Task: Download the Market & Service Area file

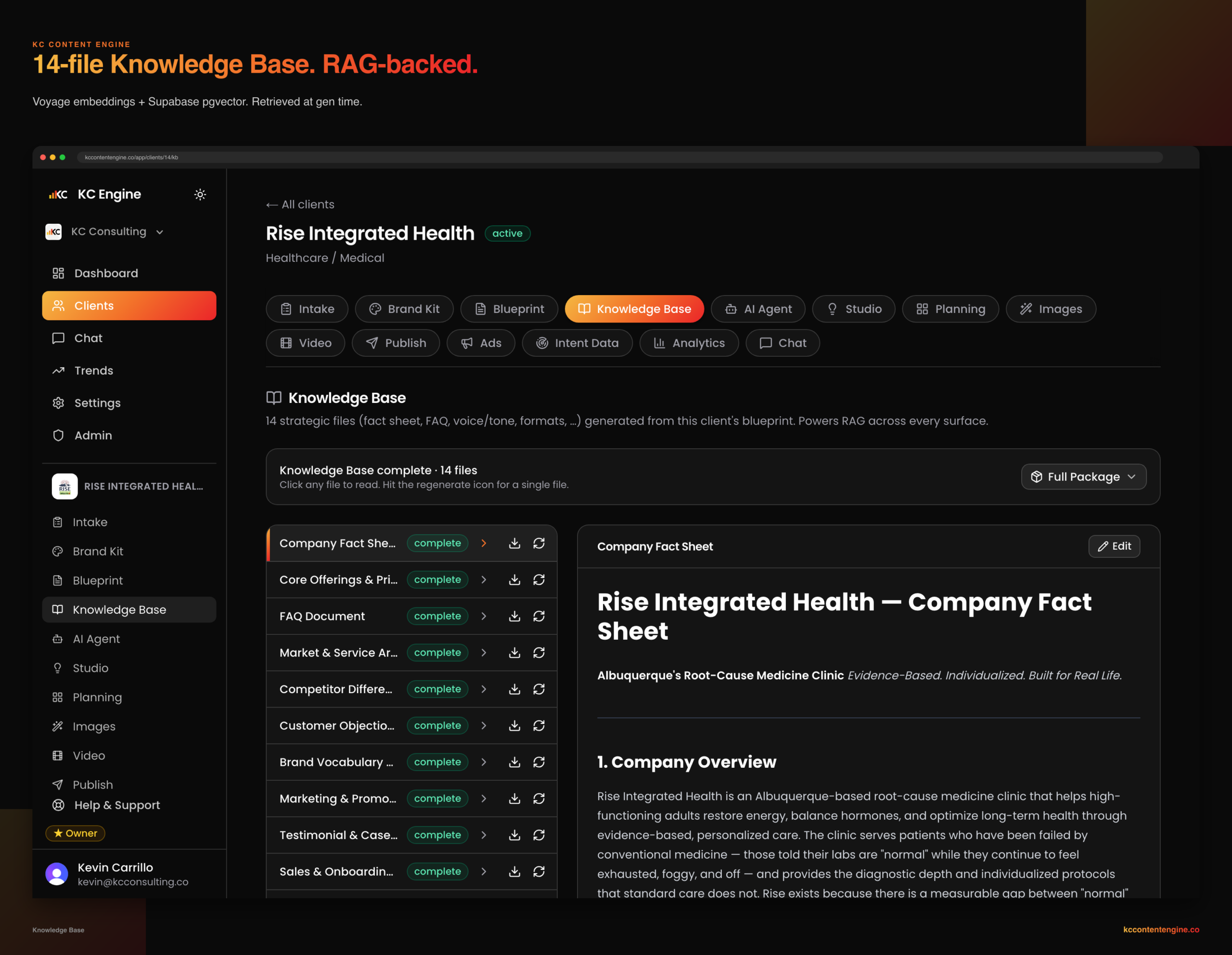Action: 514,653
